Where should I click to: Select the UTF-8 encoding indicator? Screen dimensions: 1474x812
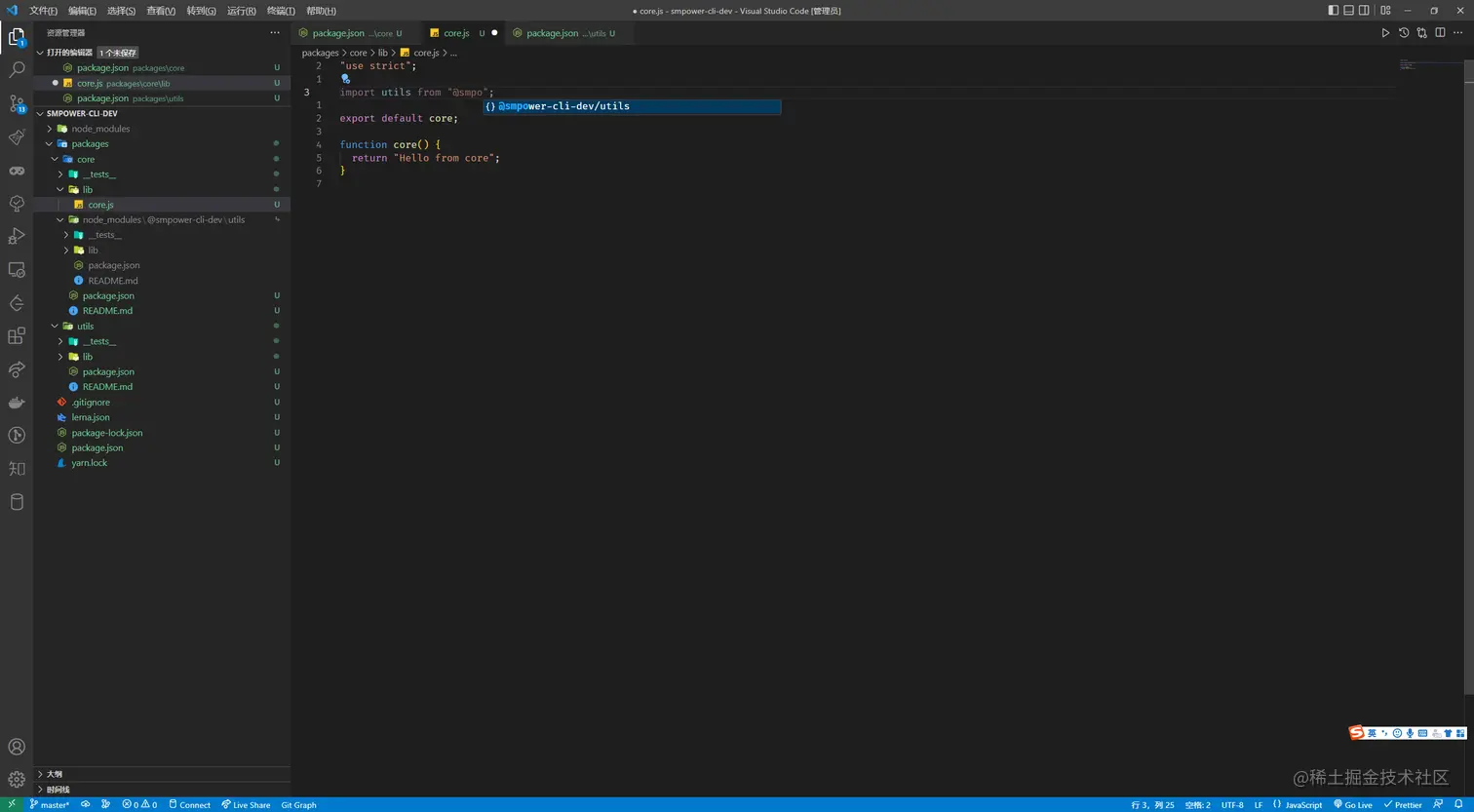pos(1232,805)
